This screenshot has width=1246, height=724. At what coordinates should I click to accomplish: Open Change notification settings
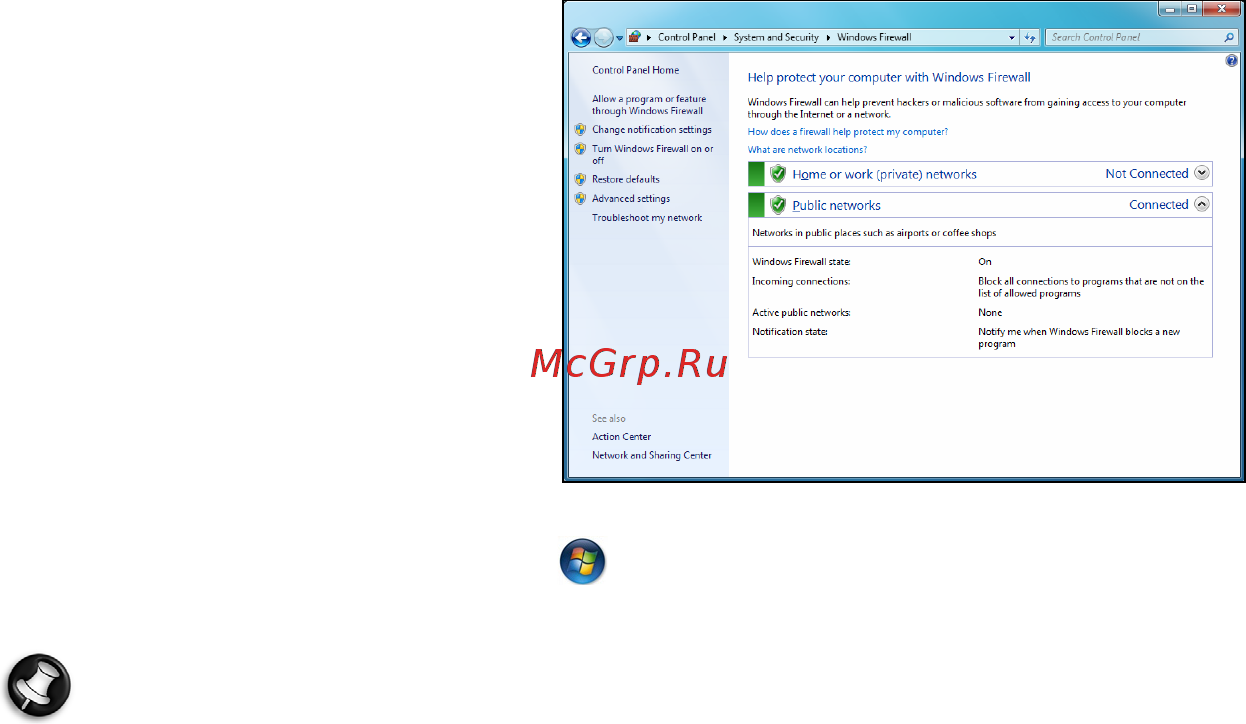(x=651, y=129)
